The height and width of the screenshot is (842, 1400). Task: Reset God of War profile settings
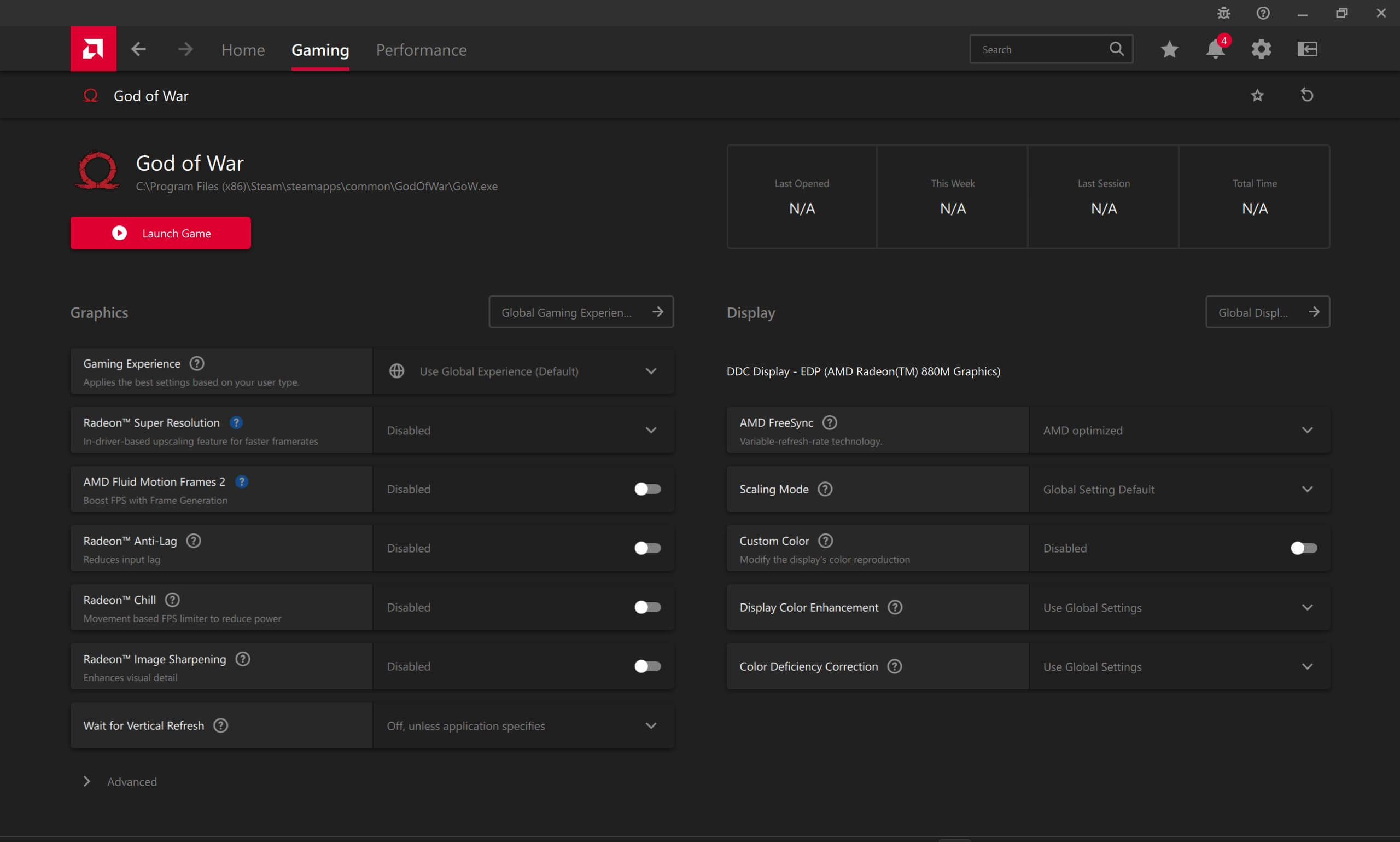pyautogui.click(x=1306, y=95)
